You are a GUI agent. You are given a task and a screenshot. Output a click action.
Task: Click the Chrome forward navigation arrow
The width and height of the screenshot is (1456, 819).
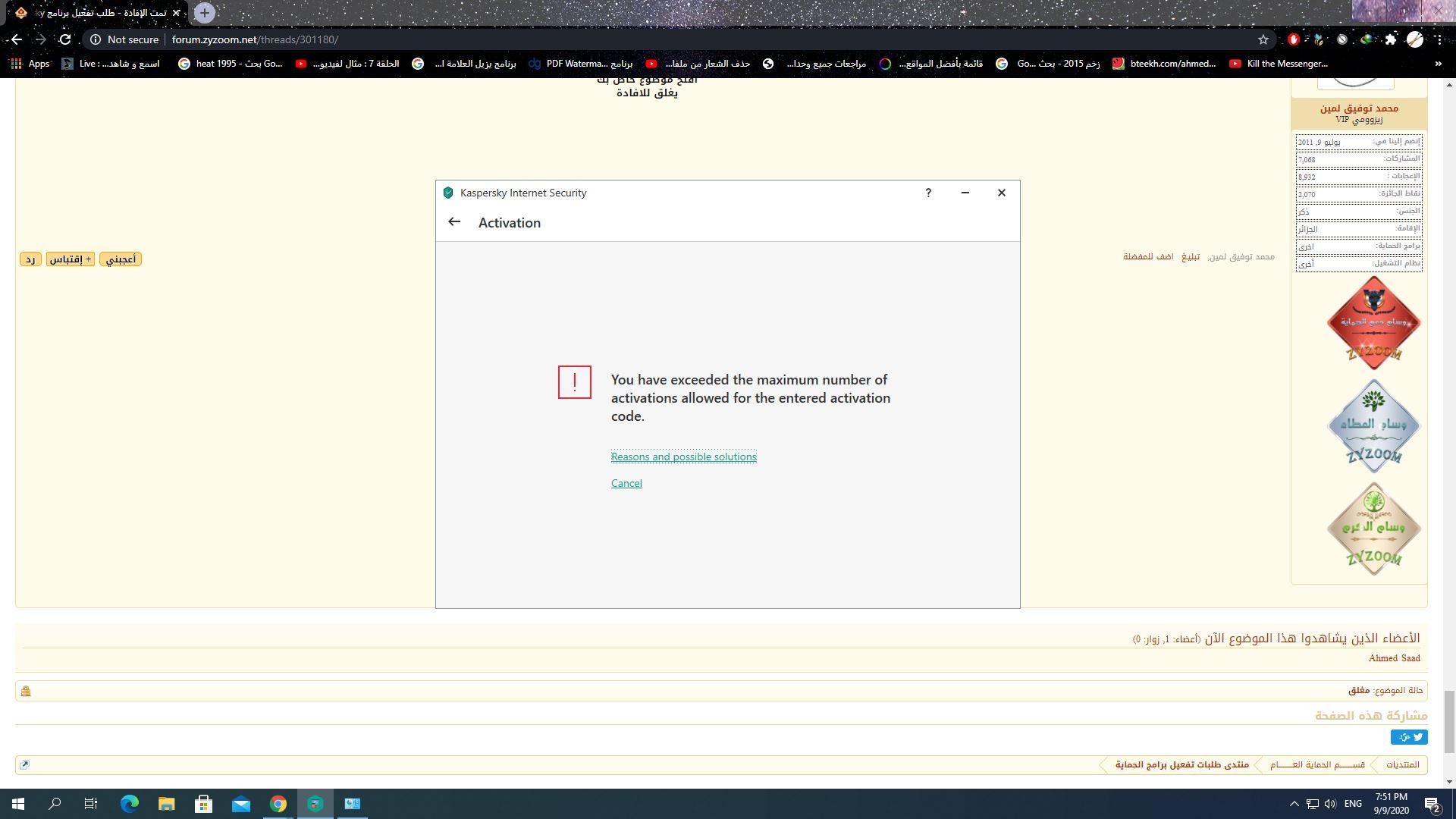[x=41, y=39]
